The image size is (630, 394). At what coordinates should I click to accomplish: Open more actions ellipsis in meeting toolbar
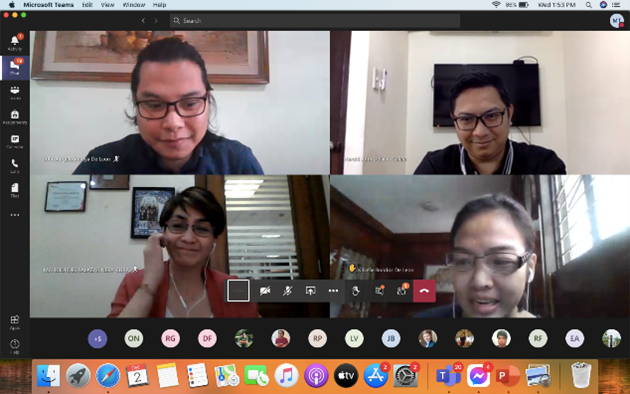point(333,291)
